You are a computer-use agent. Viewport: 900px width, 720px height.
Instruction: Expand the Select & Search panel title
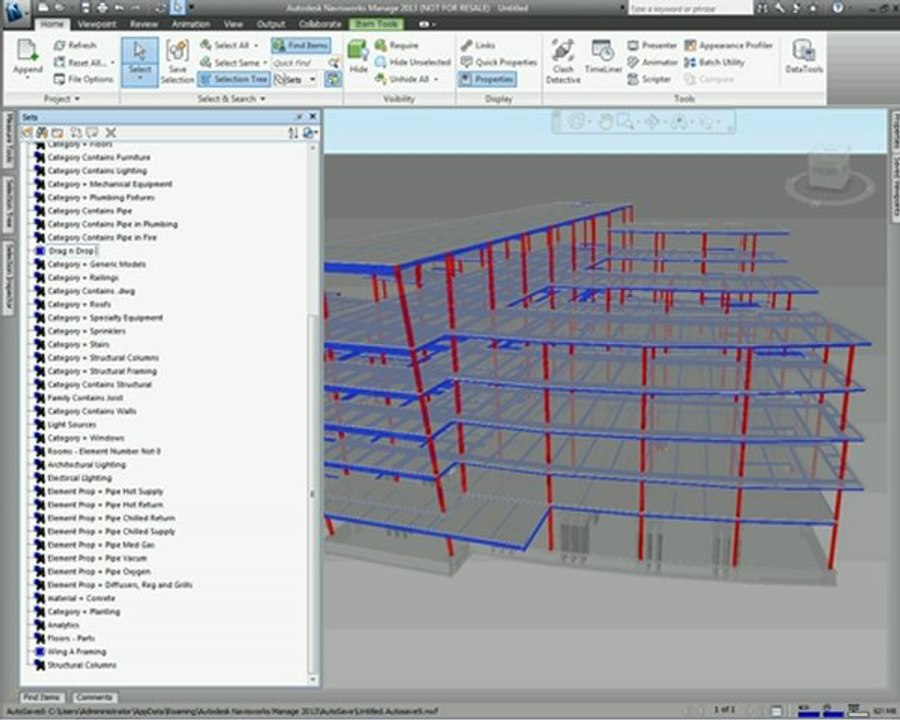click(x=231, y=99)
